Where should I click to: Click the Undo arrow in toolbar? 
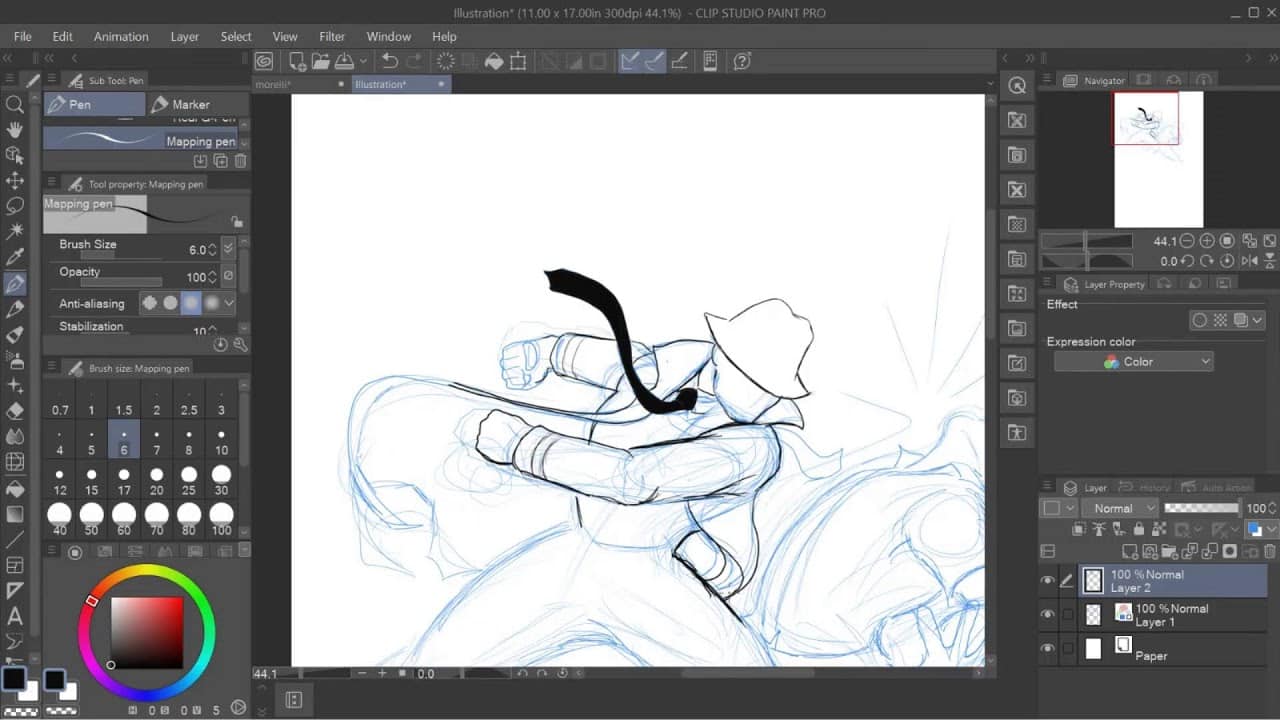point(390,61)
